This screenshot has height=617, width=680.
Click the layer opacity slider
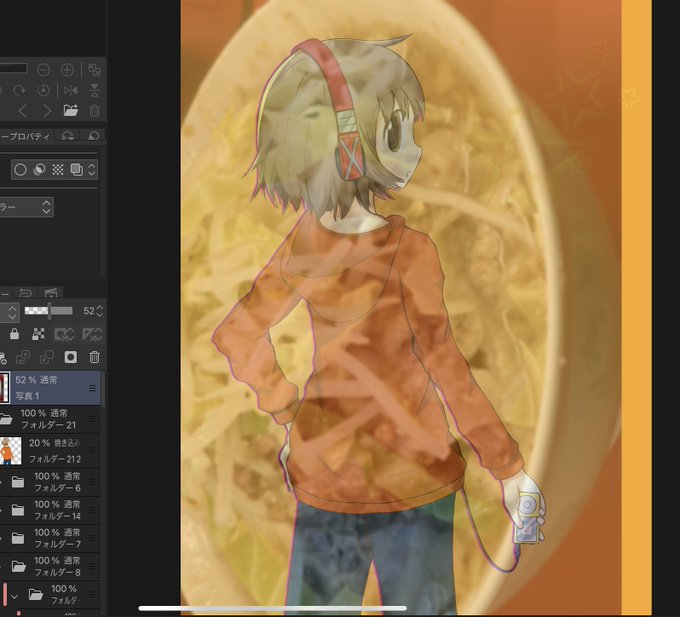[49, 311]
